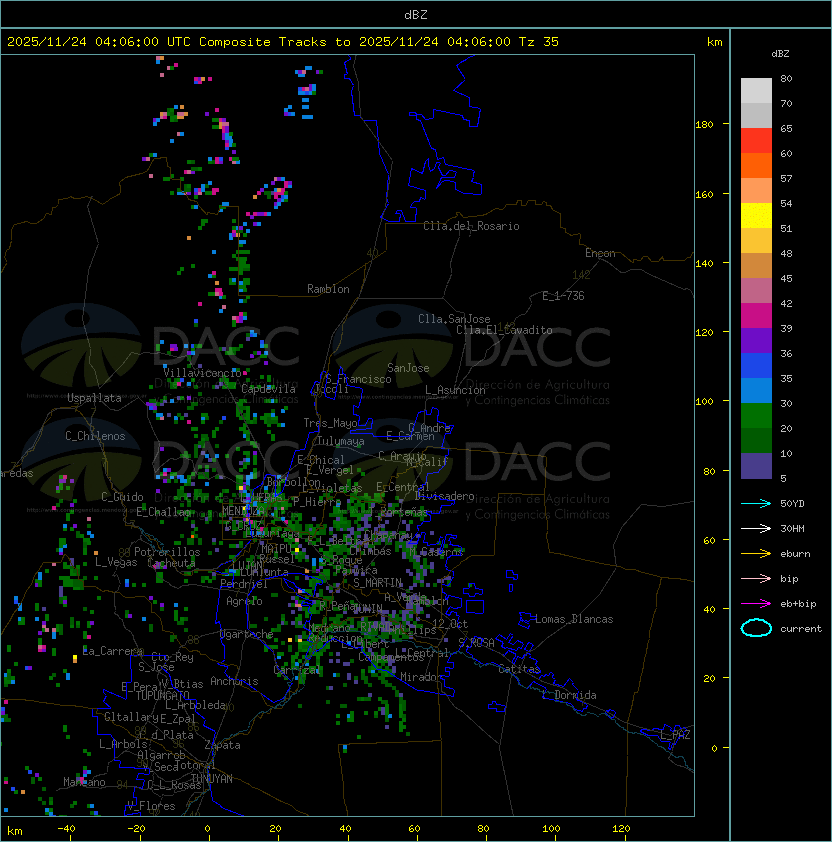This screenshot has width=832, height=842.
Task: Click the yellow eburn arrow legend icon
Action: tap(756, 554)
